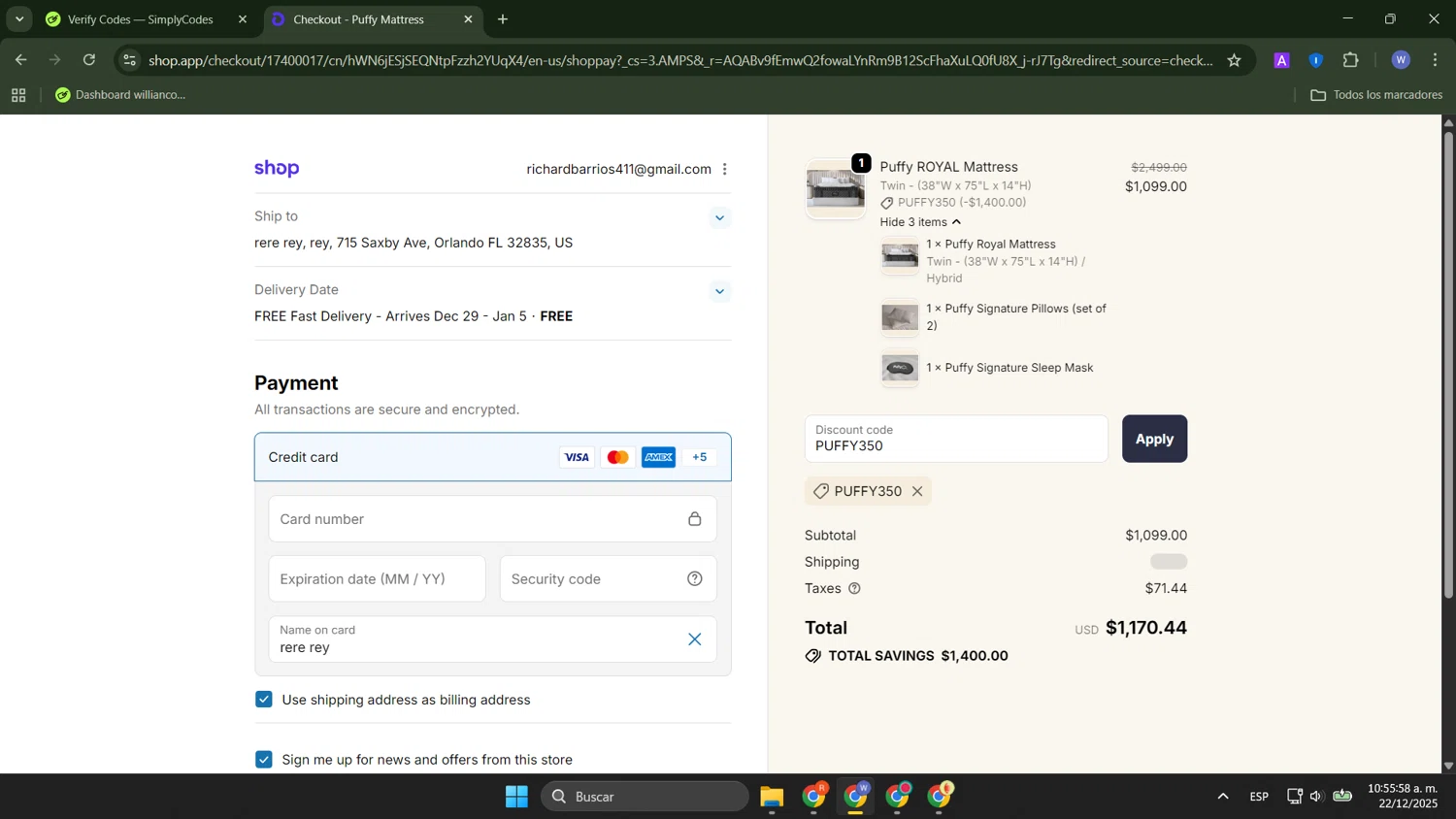Clear the Name on card field

click(x=695, y=639)
